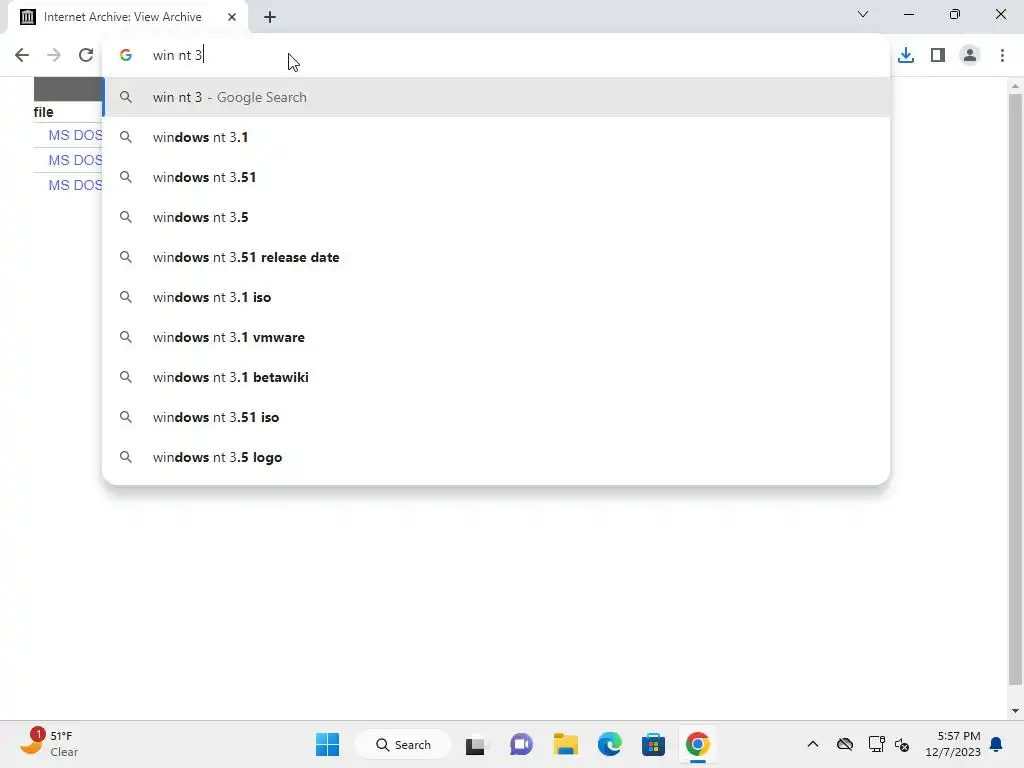This screenshot has height=768, width=1024.
Task: Toggle the Chrome side panel
Action: click(938, 56)
